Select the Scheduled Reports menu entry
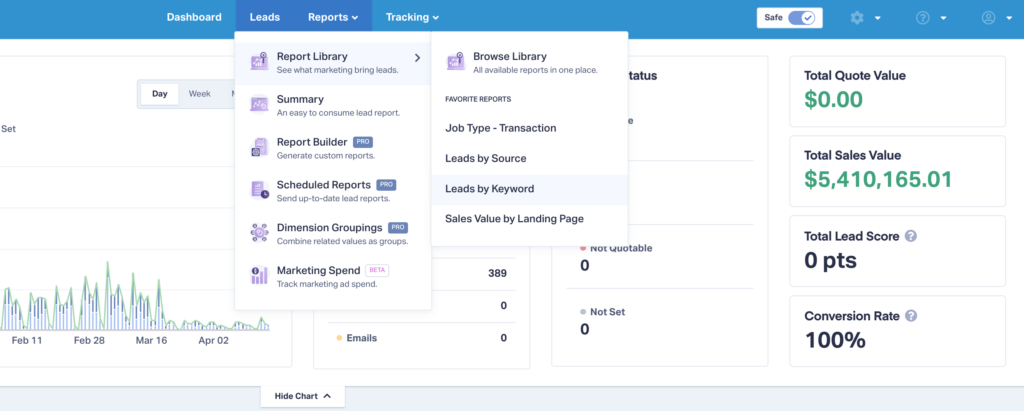This screenshot has height=411, width=1024. click(x=333, y=191)
